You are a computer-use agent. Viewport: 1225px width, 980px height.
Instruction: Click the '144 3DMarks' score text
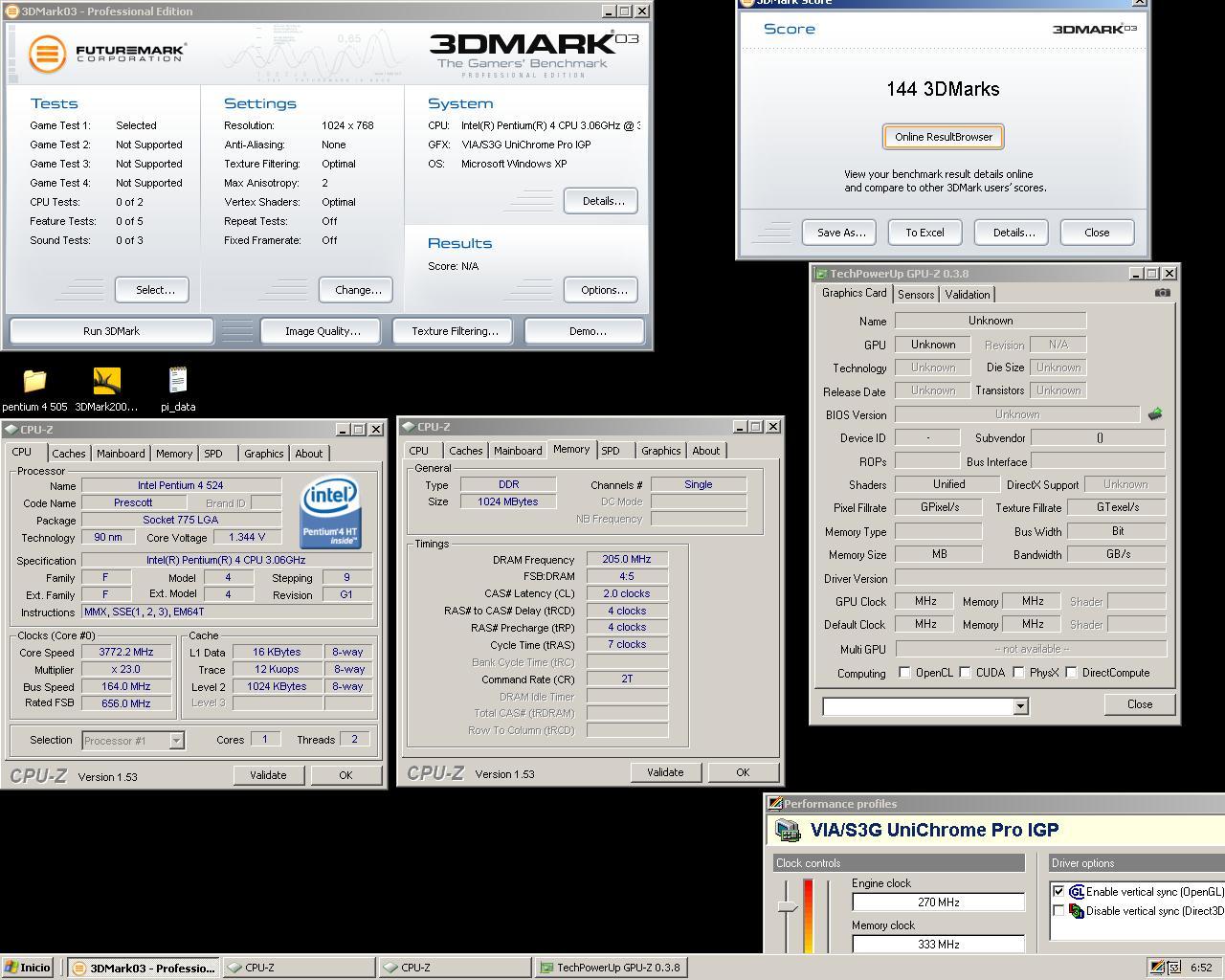click(943, 89)
